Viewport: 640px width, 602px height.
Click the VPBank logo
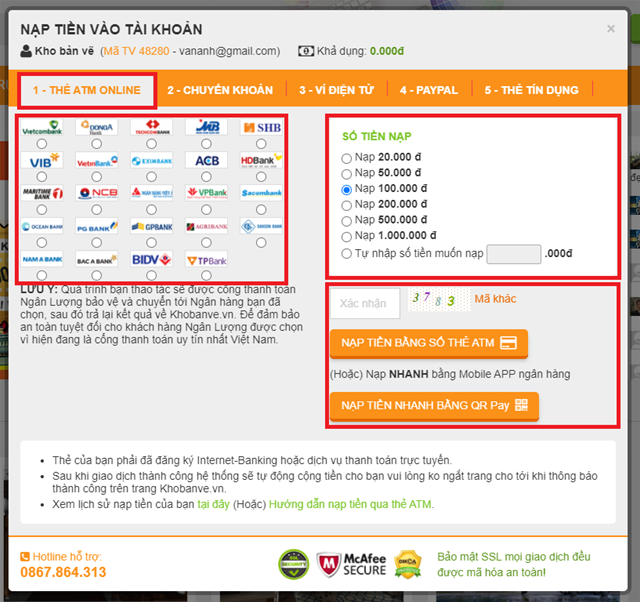(206, 193)
